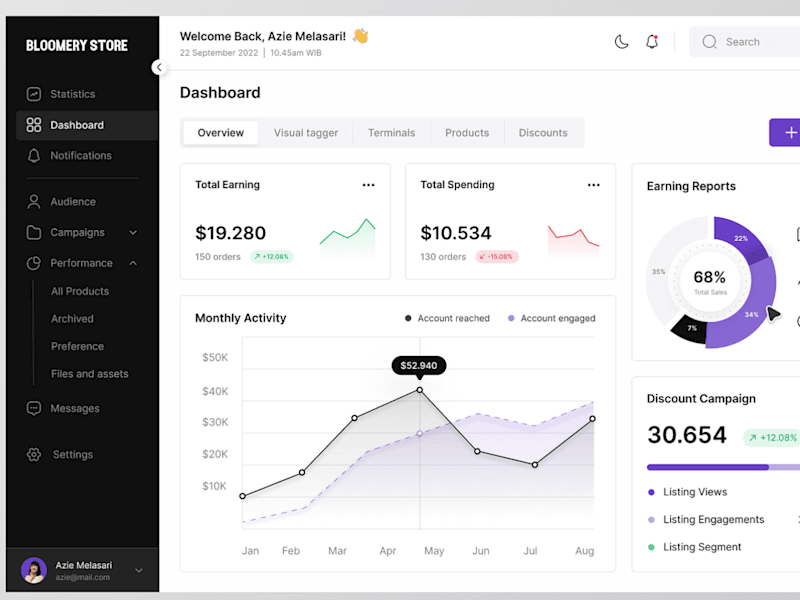Image resolution: width=800 pixels, height=600 pixels.
Task: Click the BLOOMERY STORE logo
Action: tap(77, 45)
